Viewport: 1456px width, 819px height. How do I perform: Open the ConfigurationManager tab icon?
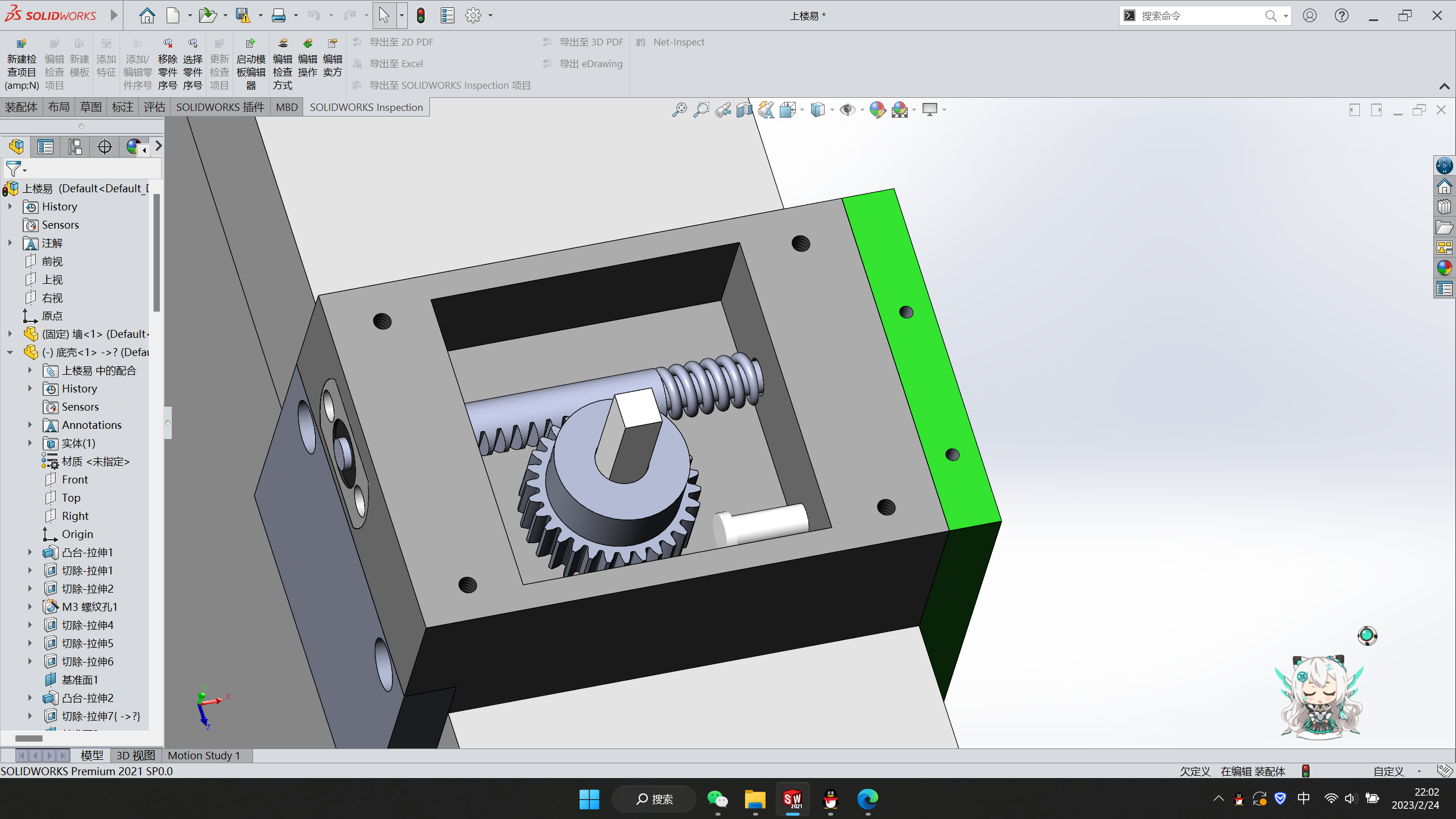75,147
